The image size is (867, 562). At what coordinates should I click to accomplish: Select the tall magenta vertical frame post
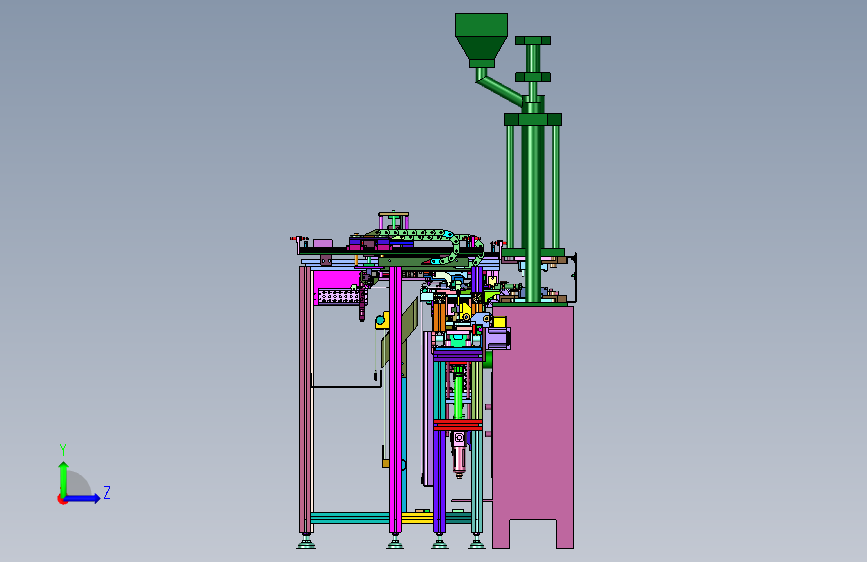coord(395,399)
